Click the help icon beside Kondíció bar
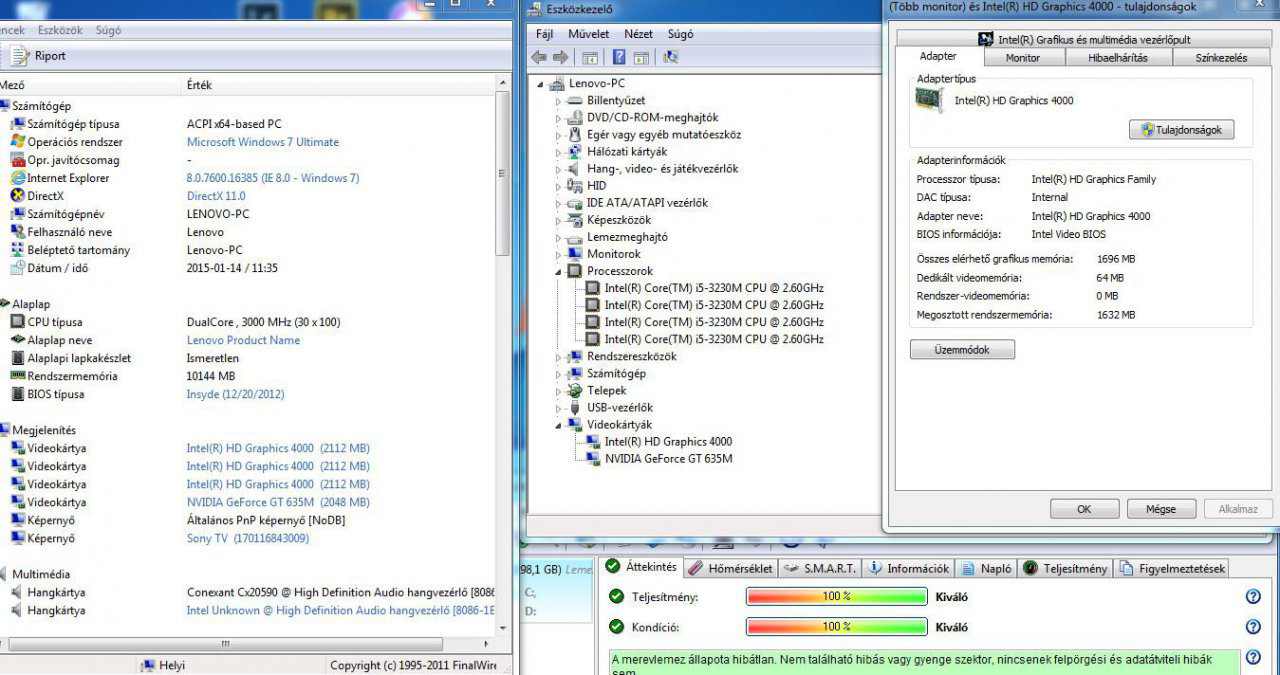The width and height of the screenshot is (1280, 675). tap(1253, 627)
